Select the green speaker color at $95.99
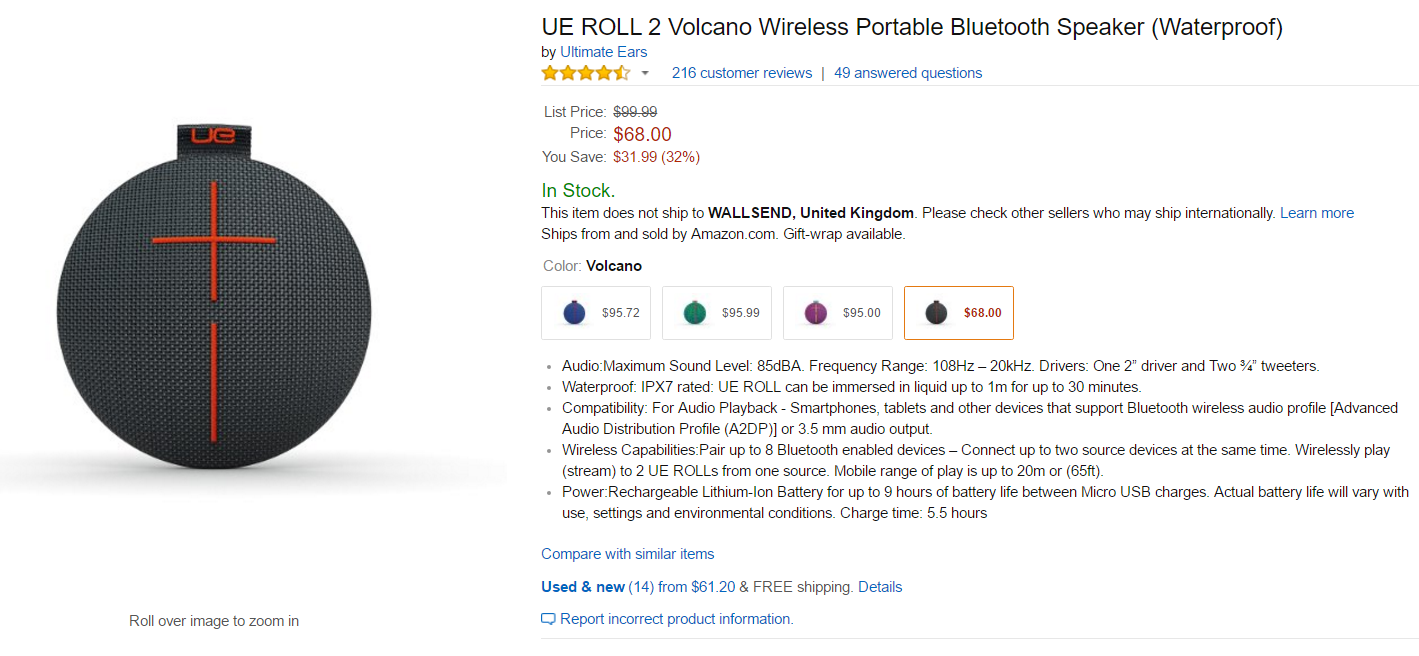This screenshot has width=1419, height=656. tap(716, 313)
